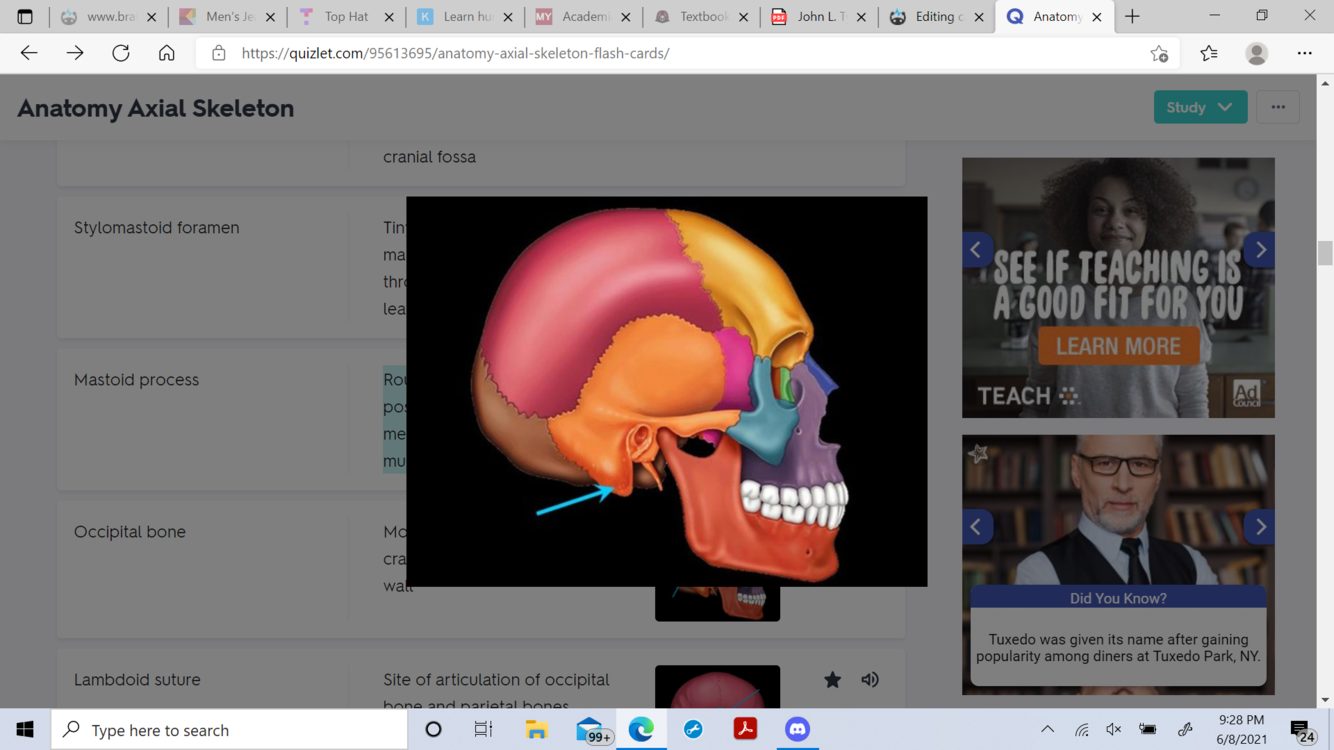Screen dimensions: 1334x750
Task: Switch to the Academi tab
Action: [584, 16]
